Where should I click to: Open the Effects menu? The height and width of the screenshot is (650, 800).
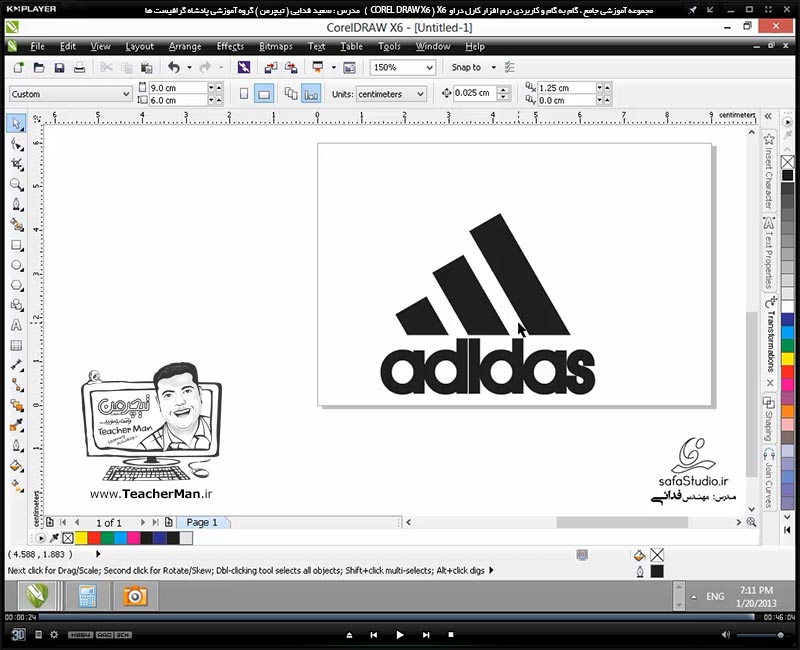point(230,46)
